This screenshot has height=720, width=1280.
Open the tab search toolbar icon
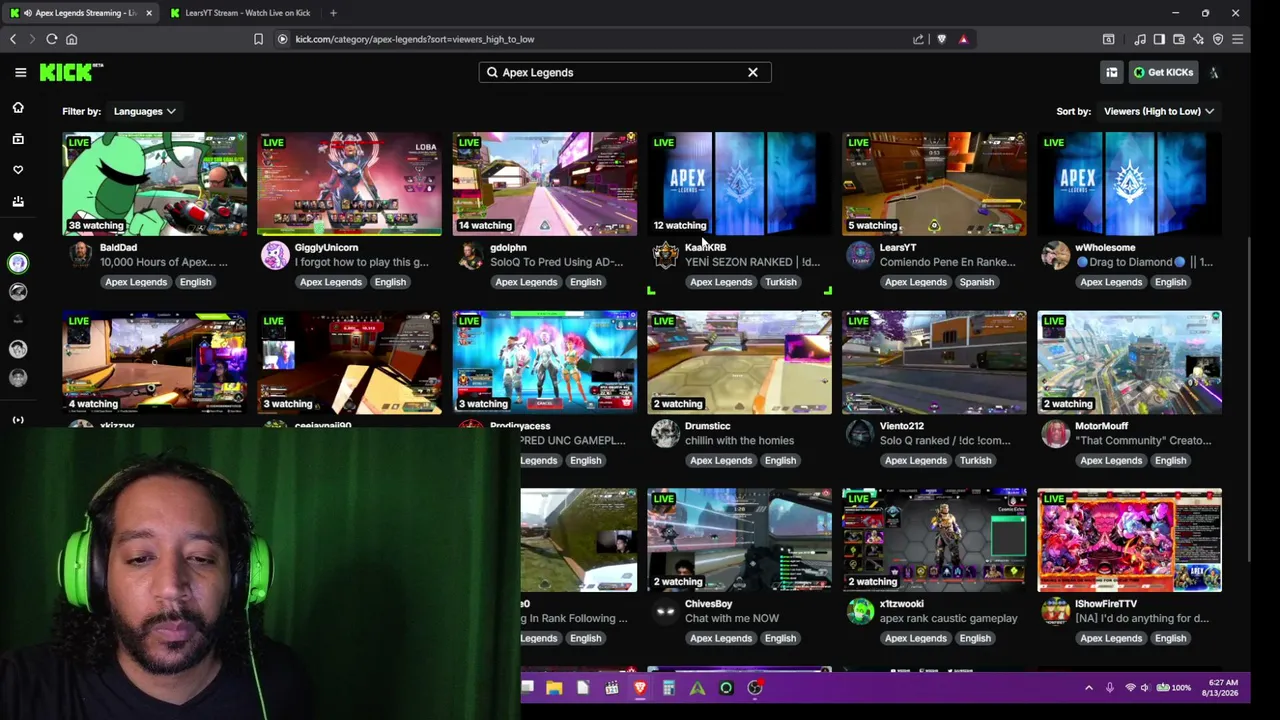click(1108, 39)
